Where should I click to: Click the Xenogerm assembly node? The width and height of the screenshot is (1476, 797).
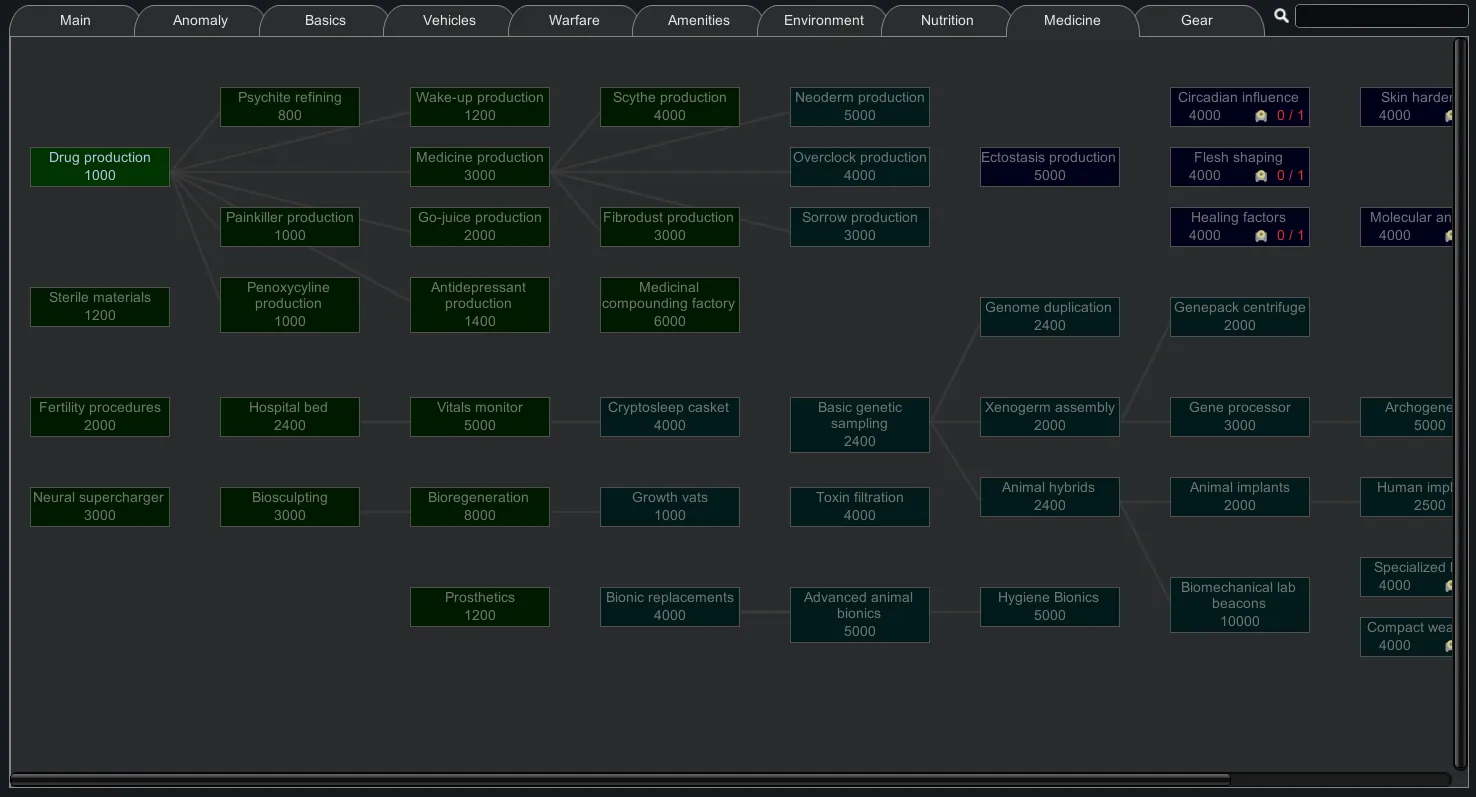1050,417
